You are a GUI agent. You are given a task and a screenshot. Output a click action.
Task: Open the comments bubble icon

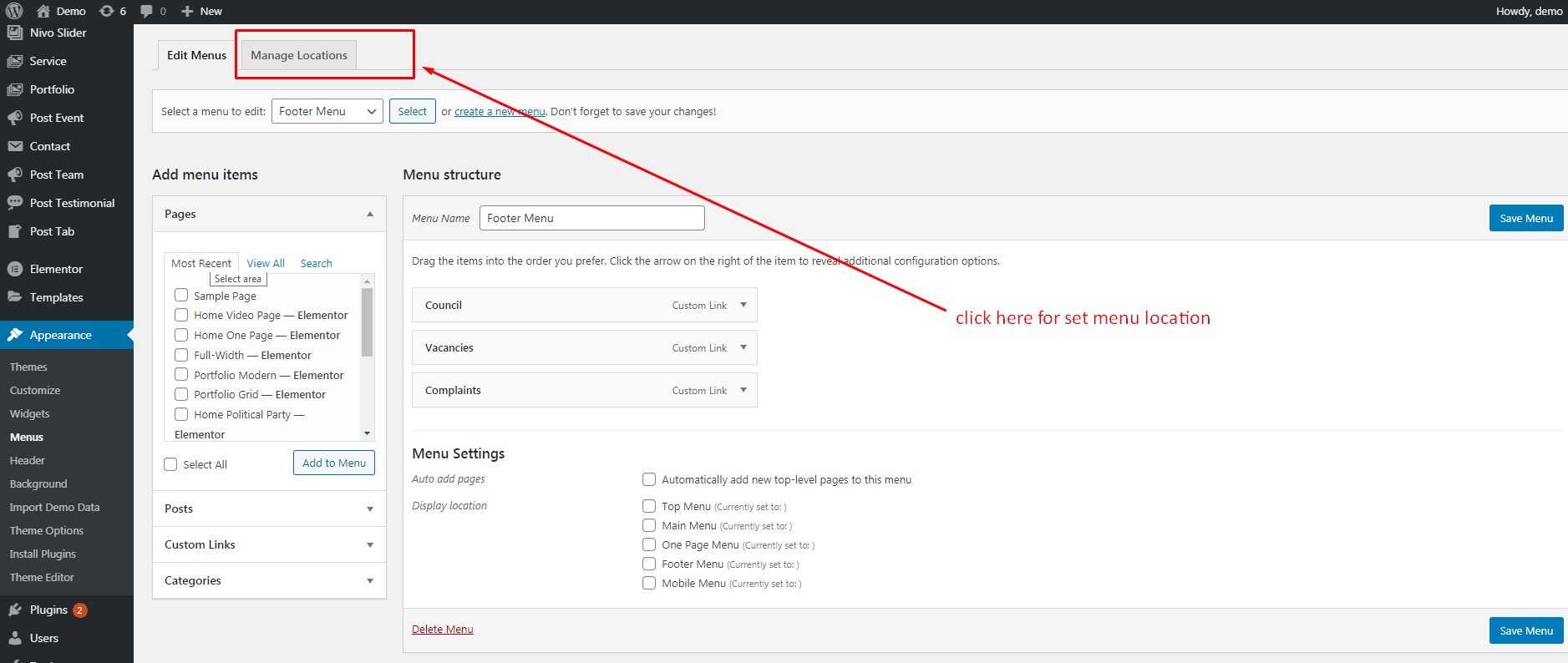(146, 11)
